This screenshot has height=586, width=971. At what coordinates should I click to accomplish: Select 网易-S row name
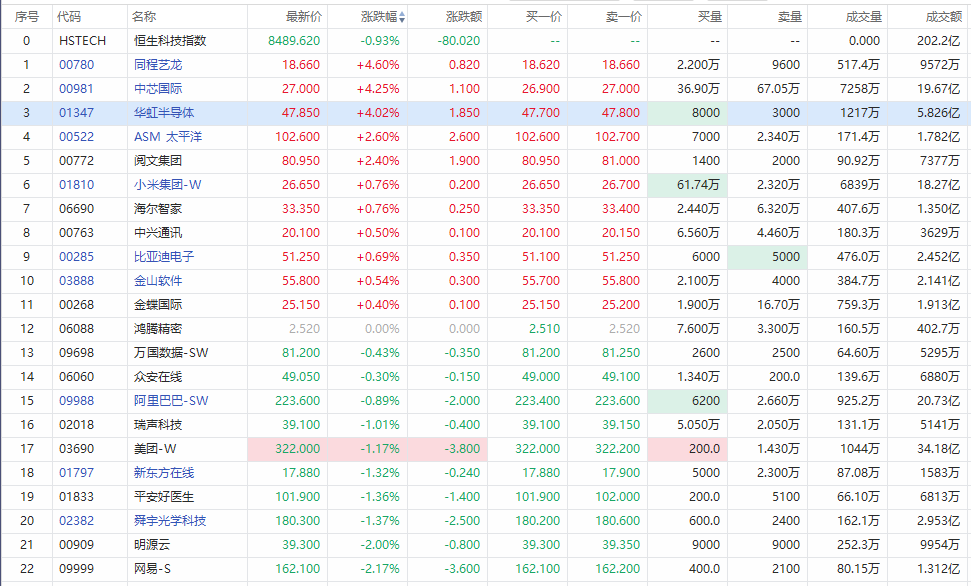[x=152, y=569]
